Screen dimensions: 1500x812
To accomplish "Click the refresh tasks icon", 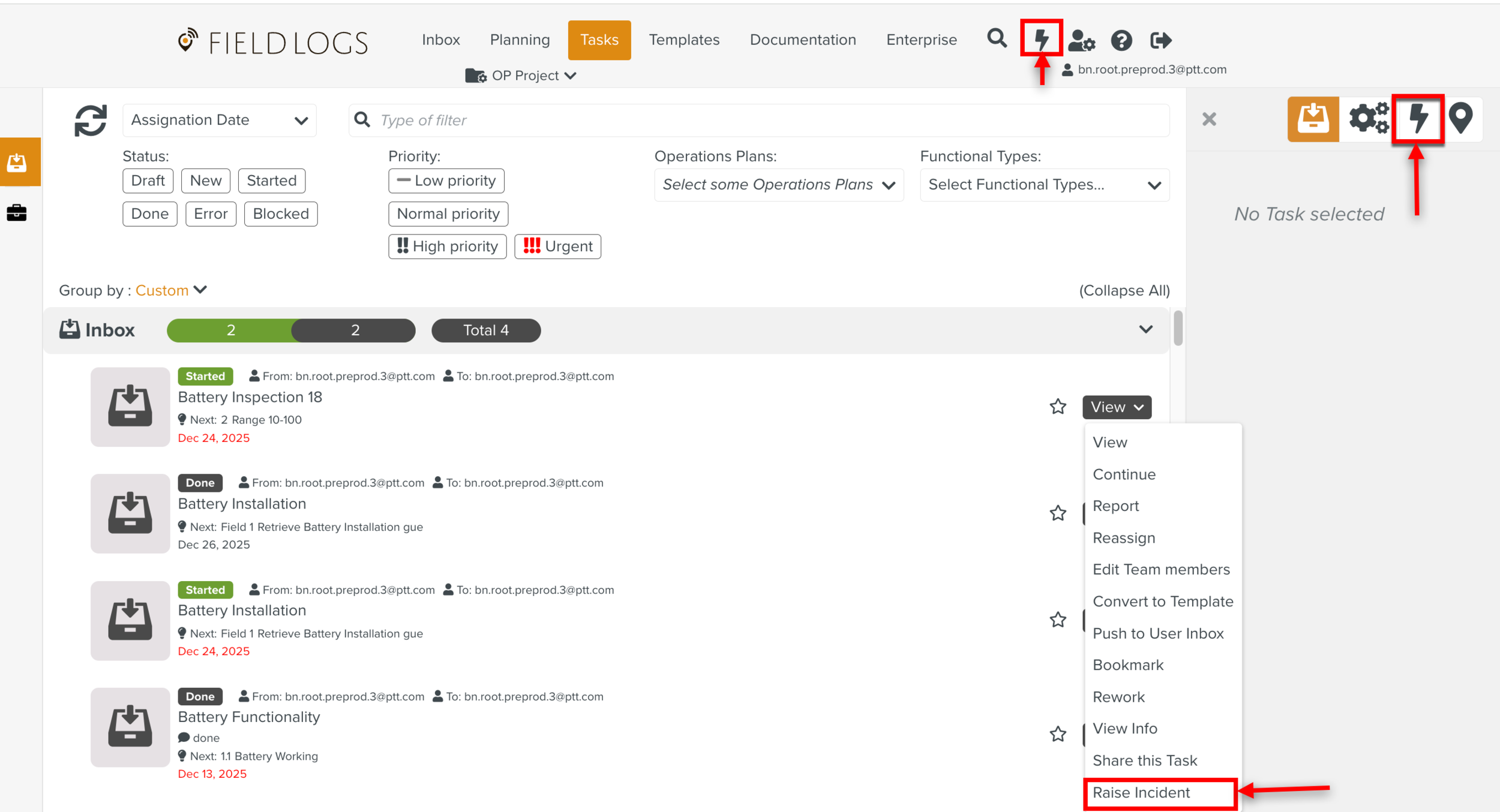I will [90, 121].
